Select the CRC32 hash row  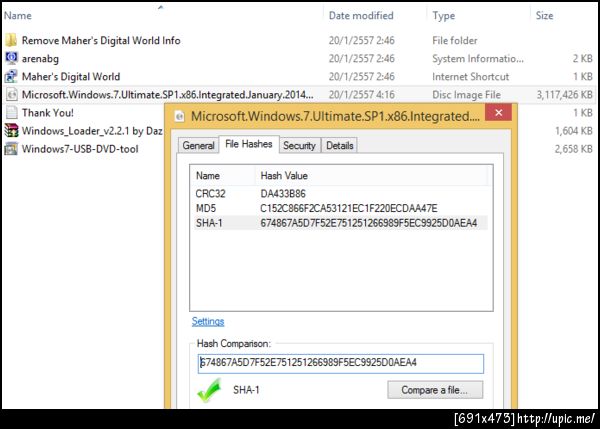[x=341, y=194]
